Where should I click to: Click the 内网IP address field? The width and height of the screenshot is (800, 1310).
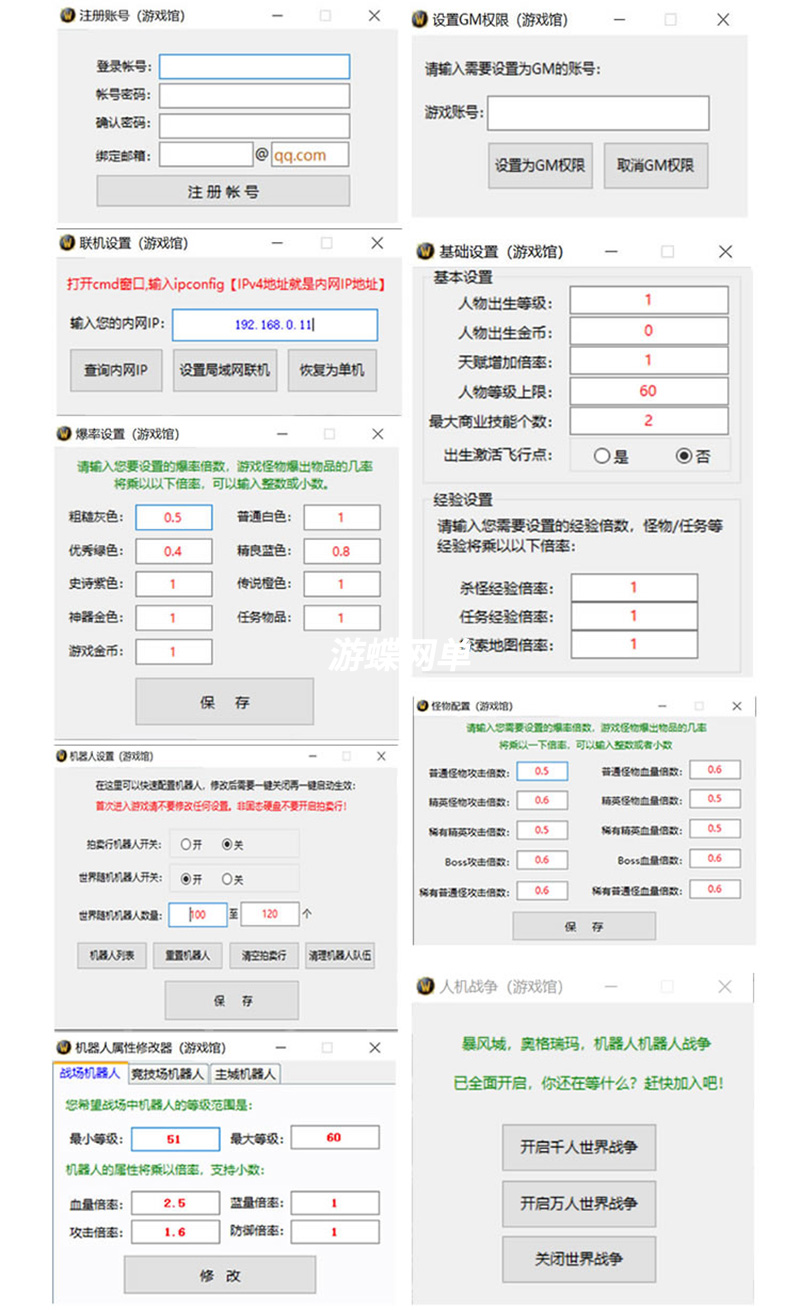pos(275,325)
